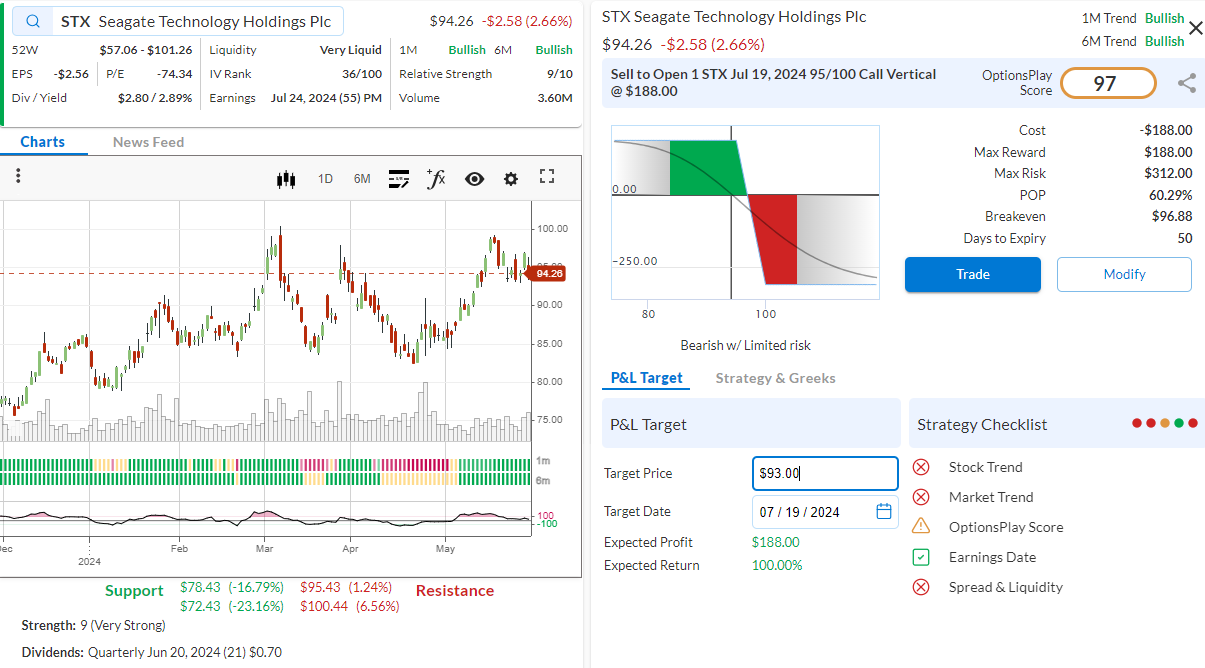Click the Div / Yield $2.80 / 2.89% value
Viewport: 1205px width, 668px height.
tap(155, 98)
